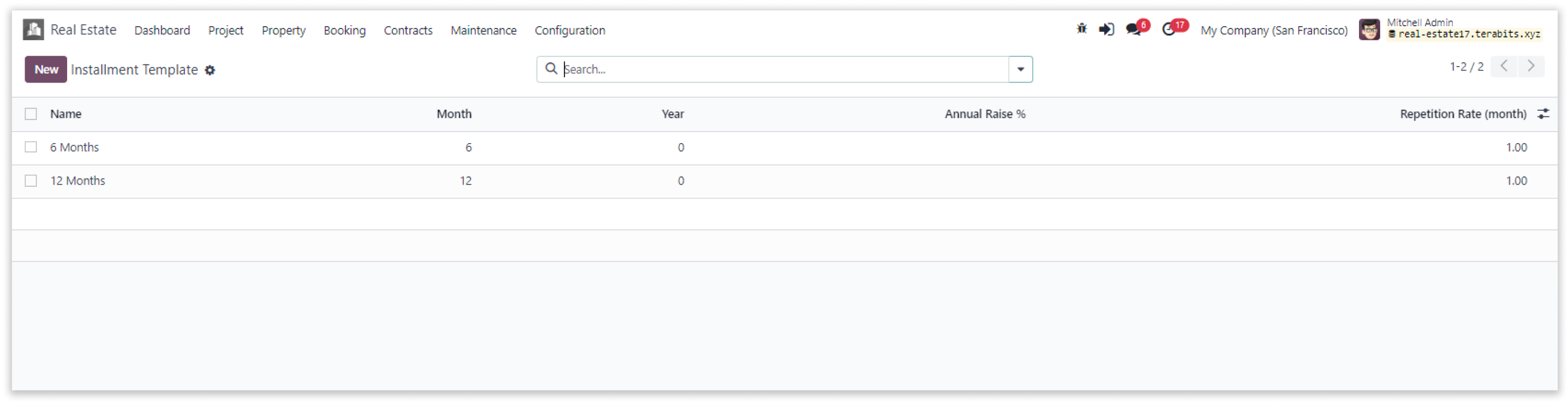Click the search magnifier icon
This screenshot has height=403, width=1568.
(551, 68)
